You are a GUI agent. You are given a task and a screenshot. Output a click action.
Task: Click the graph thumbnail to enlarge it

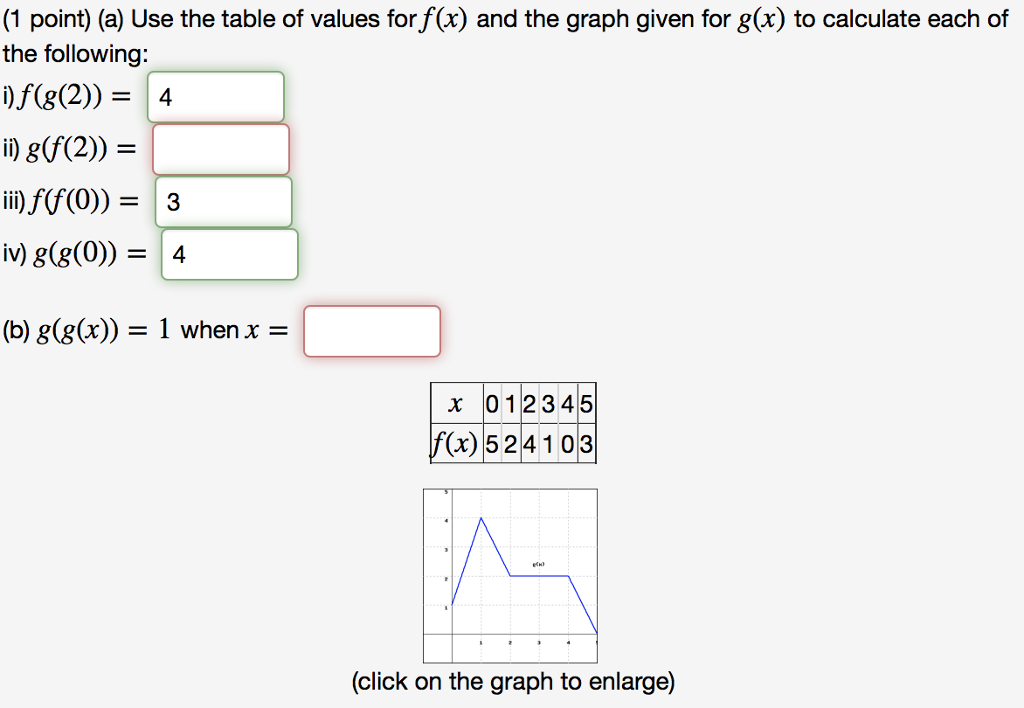click(512, 575)
